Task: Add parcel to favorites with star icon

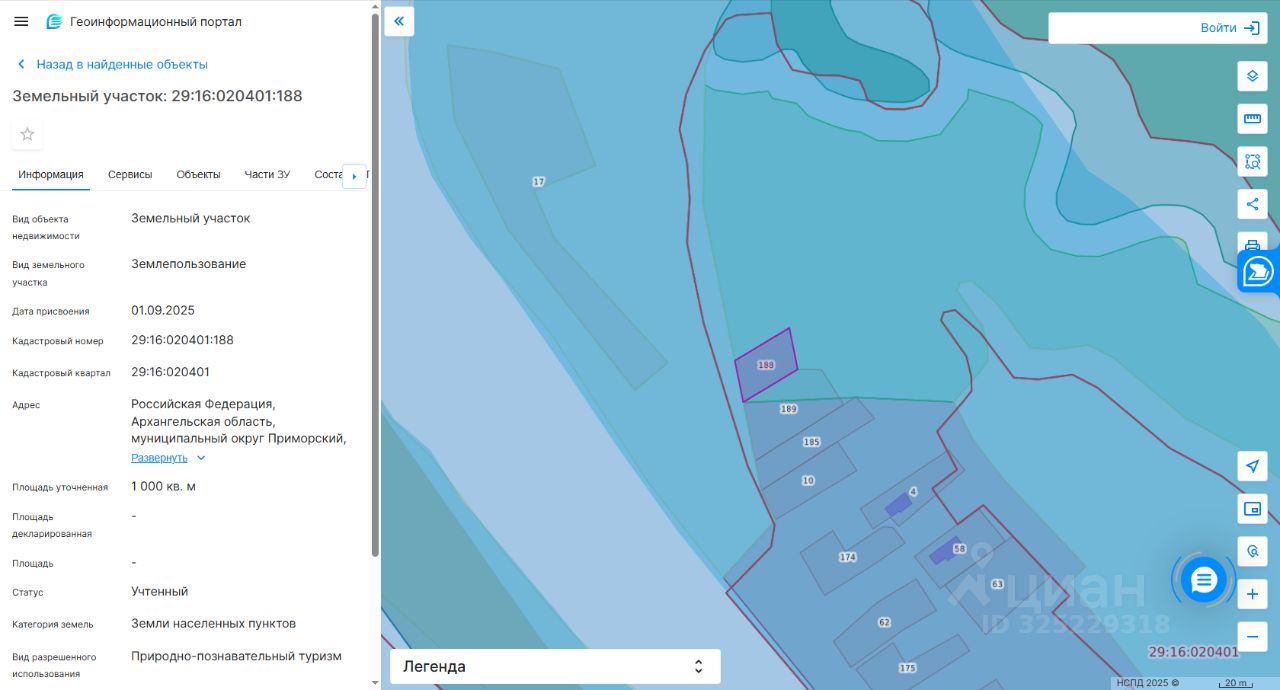Action: [x=27, y=134]
